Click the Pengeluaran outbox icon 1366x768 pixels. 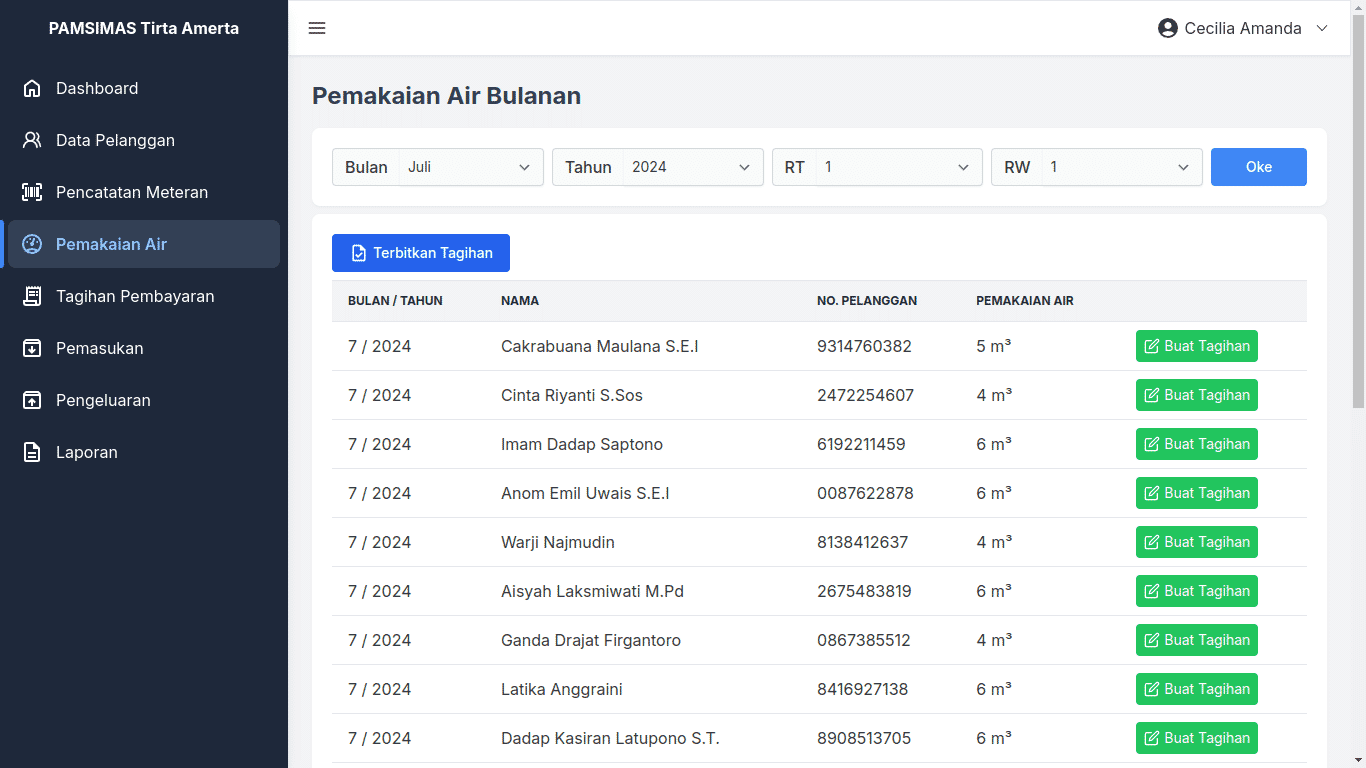coord(32,400)
